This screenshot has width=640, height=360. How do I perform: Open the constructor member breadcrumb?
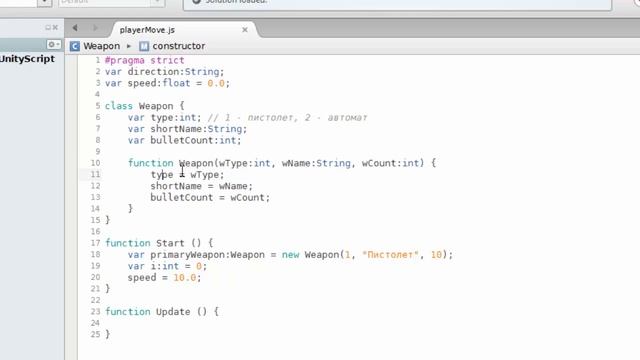point(178,46)
